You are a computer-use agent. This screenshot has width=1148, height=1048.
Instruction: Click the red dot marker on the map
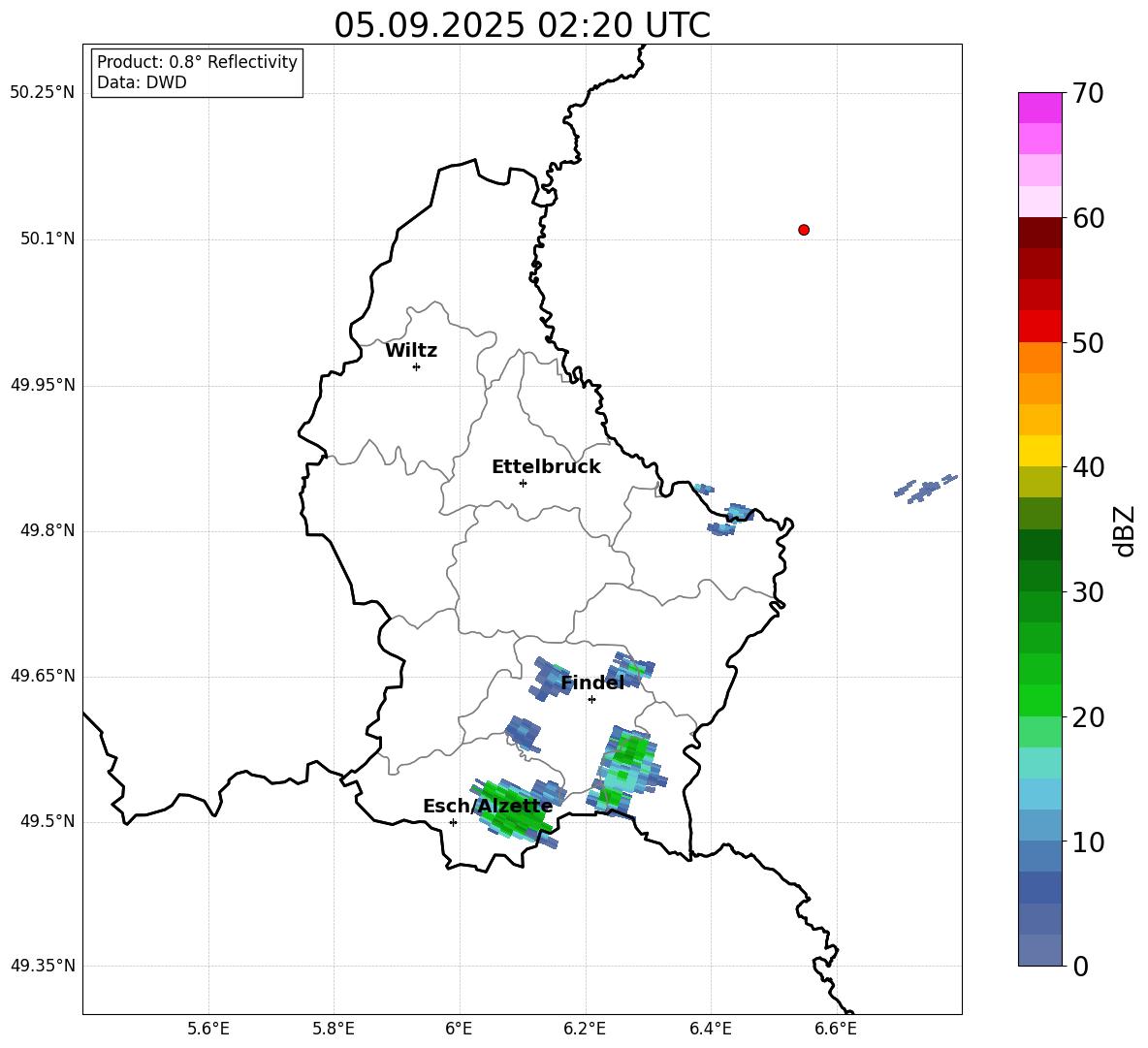pyautogui.click(x=804, y=230)
